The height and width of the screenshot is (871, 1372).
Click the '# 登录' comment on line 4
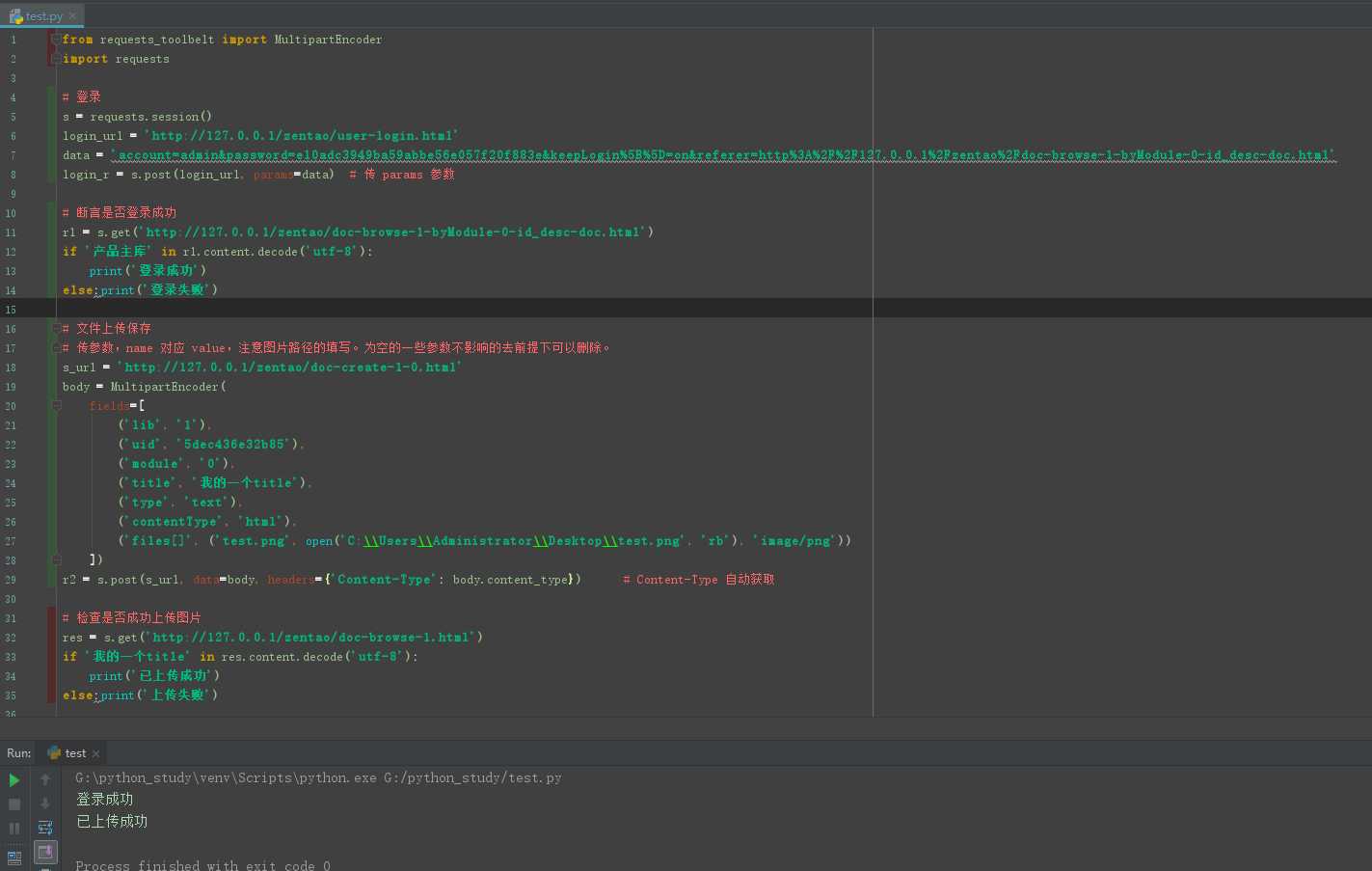coord(82,97)
